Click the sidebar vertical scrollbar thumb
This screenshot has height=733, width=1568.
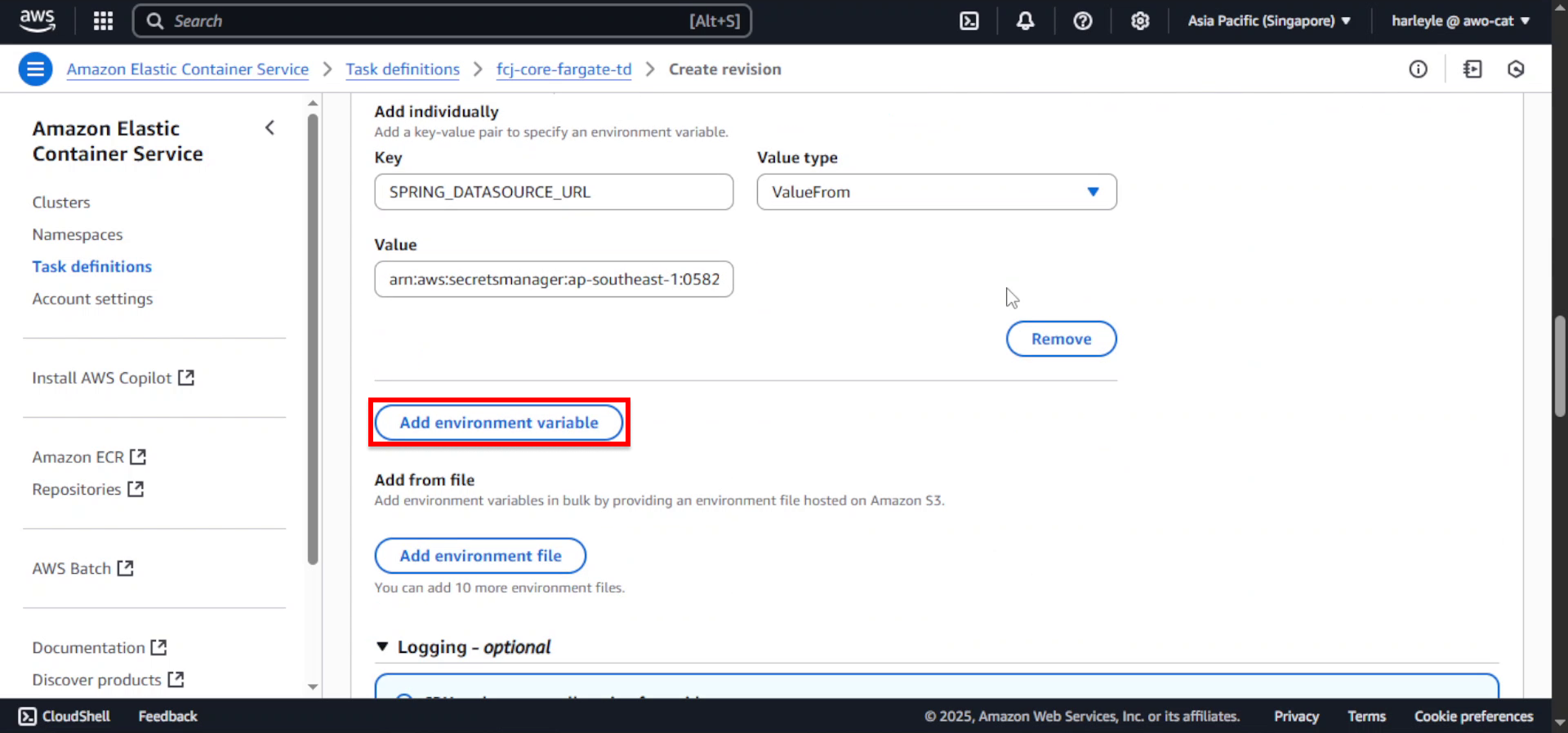point(313,339)
